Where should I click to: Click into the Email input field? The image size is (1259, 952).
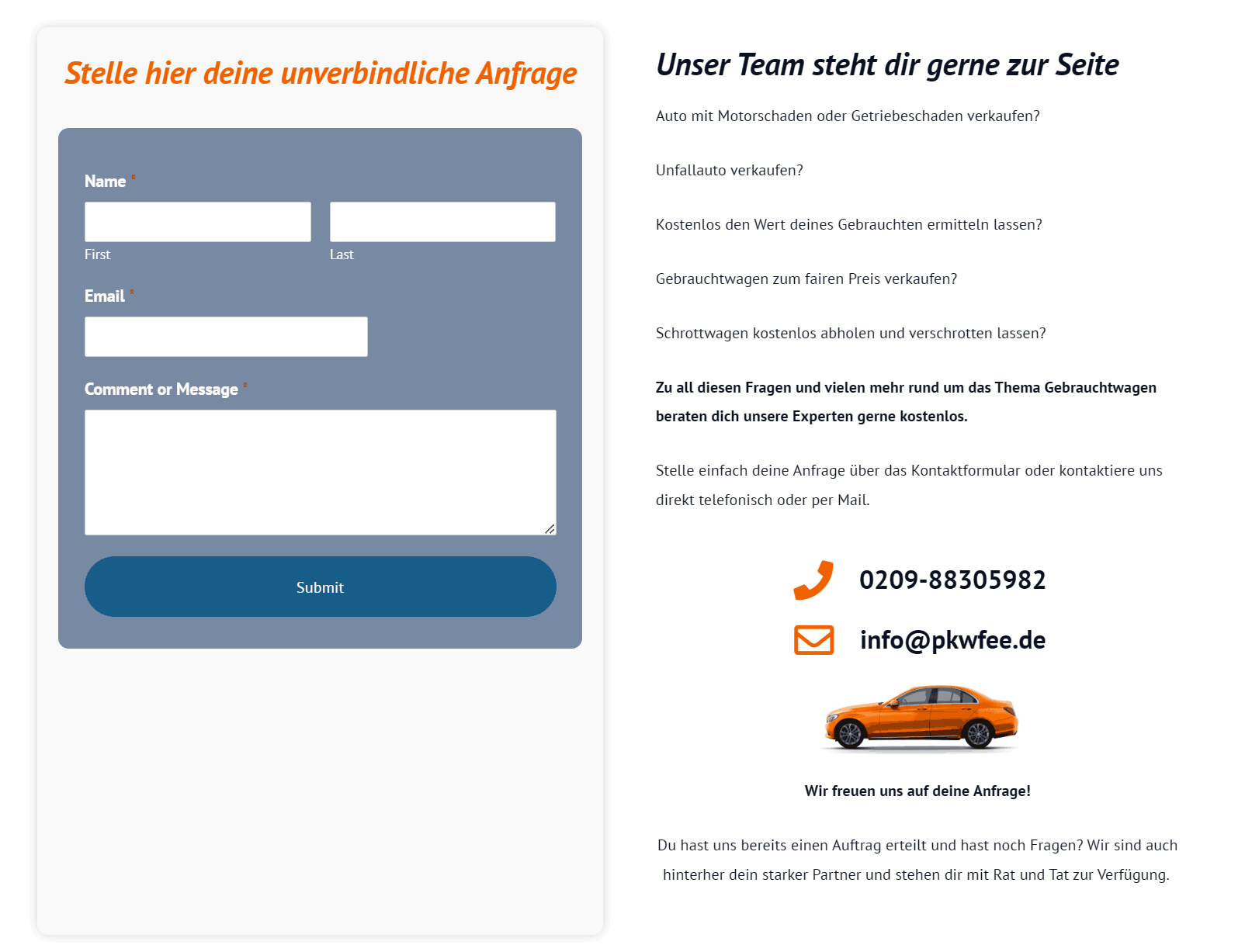click(x=226, y=337)
